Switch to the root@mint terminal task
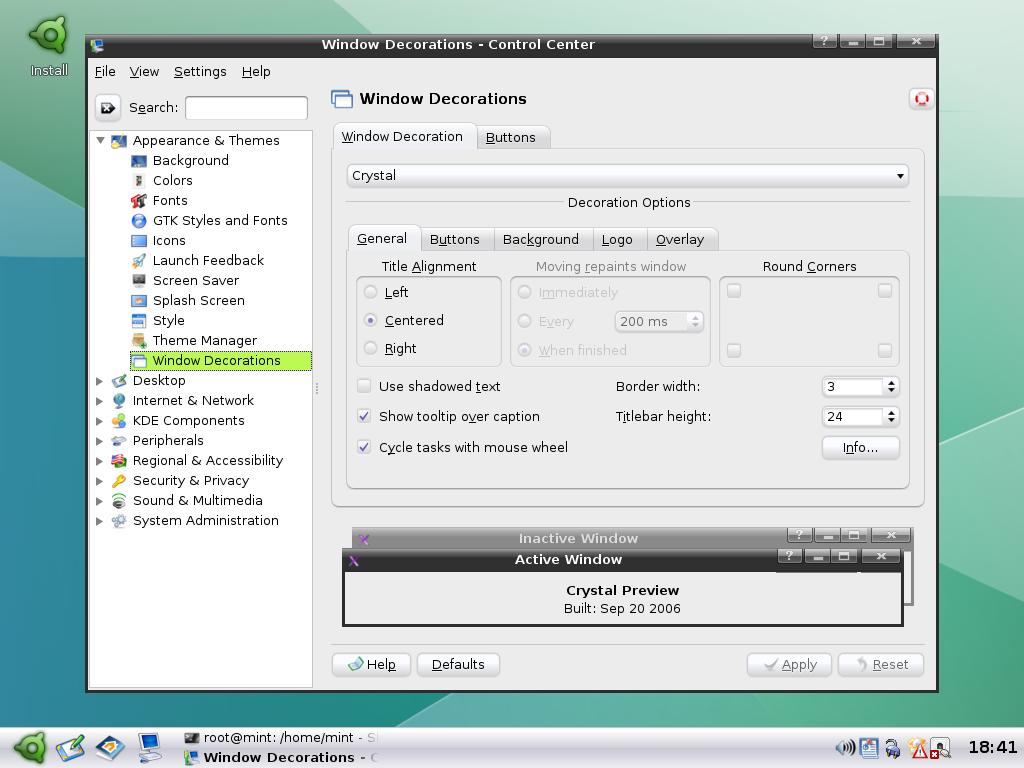 [x=281, y=738]
